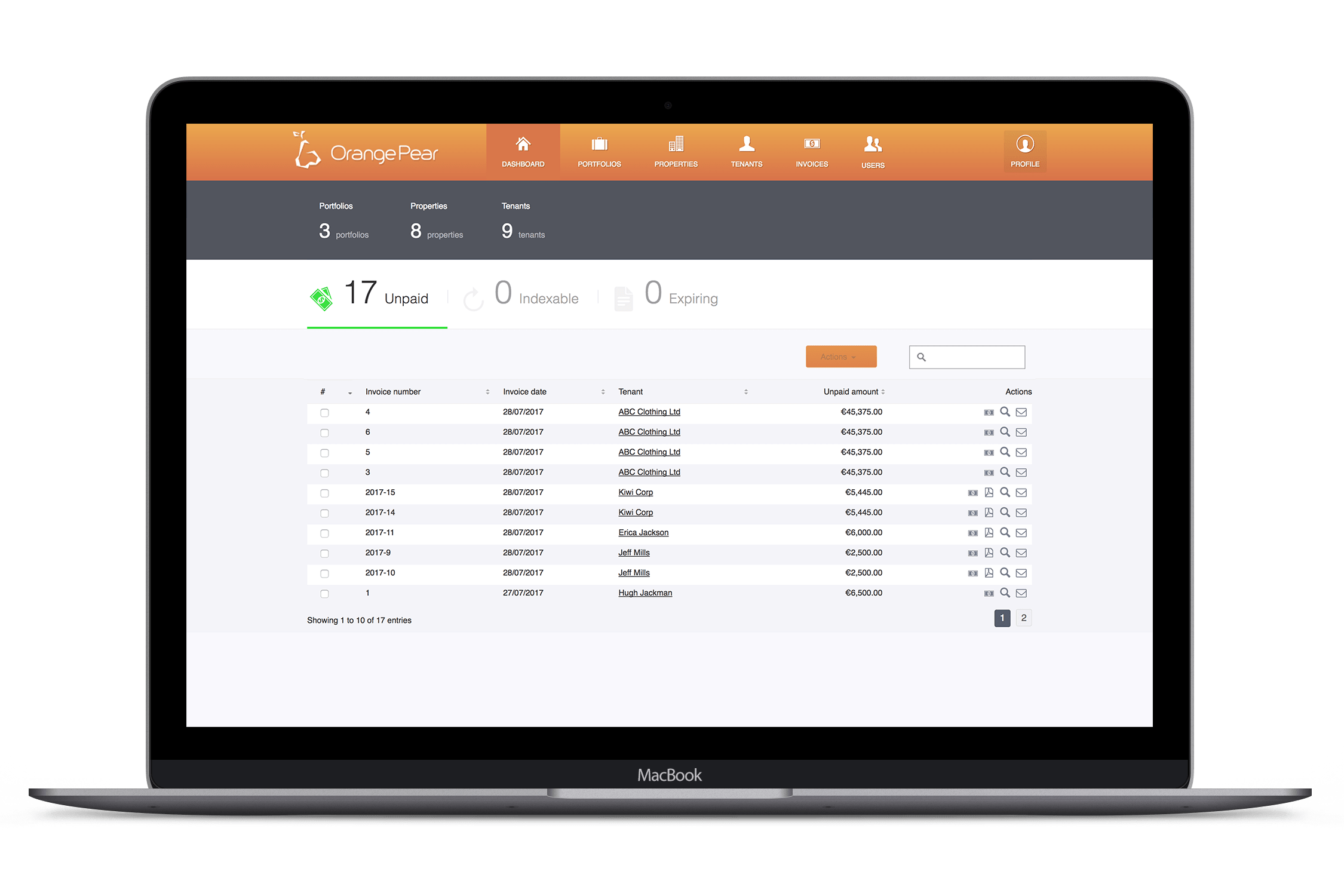Screen dimensions: 1344x896
Task: Click the OrangePear logo
Action: [x=366, y=151]
